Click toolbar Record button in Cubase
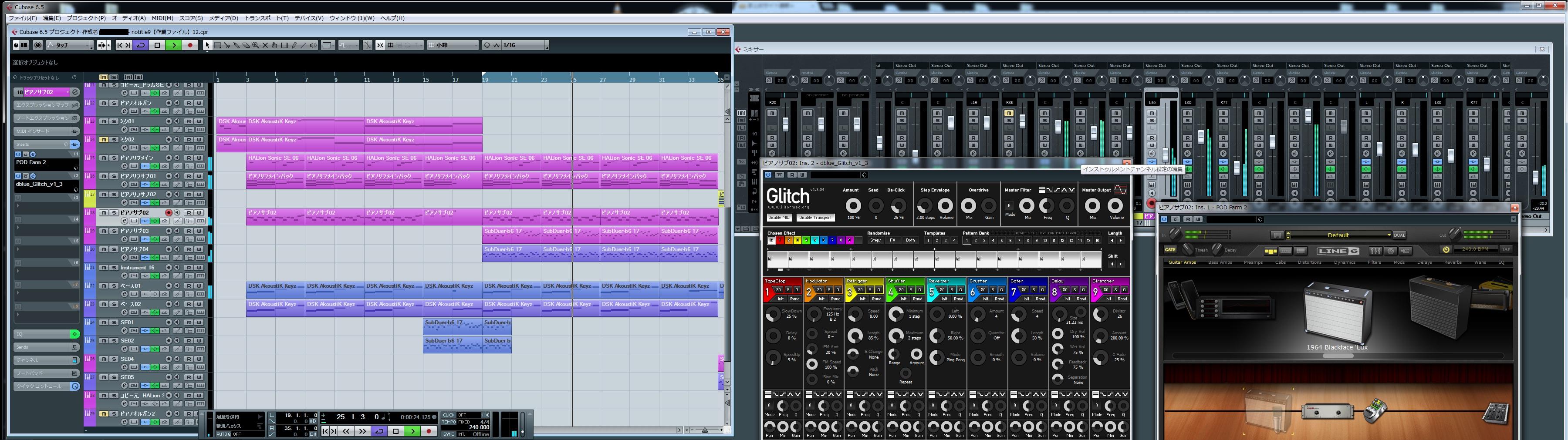1568x440 pixels. [x=190, y=45]
